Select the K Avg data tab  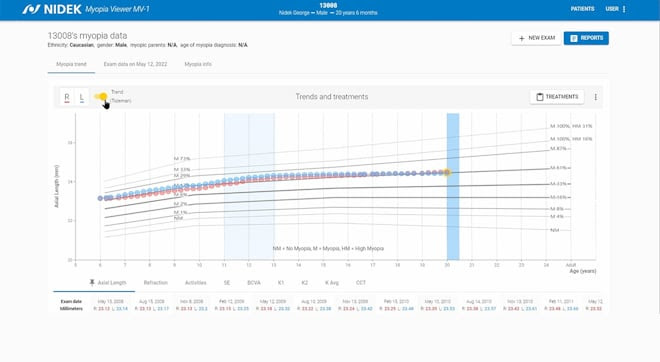pyautogui.click(x=332, y=282)
